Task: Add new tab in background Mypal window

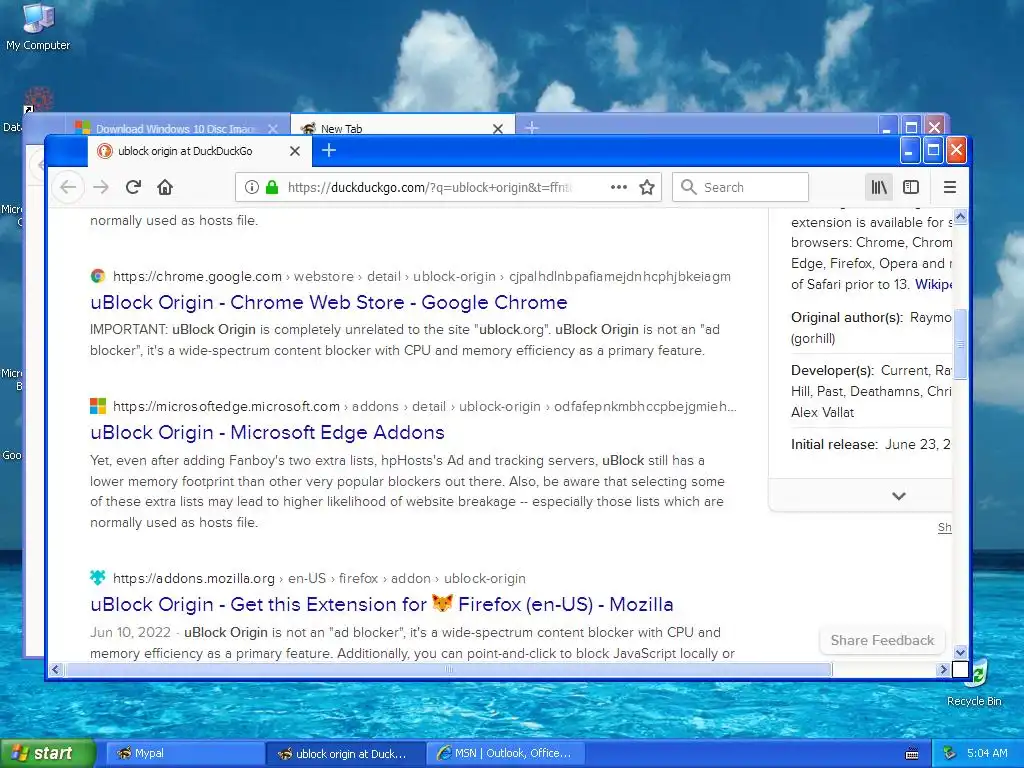Action: coord(532,127)
